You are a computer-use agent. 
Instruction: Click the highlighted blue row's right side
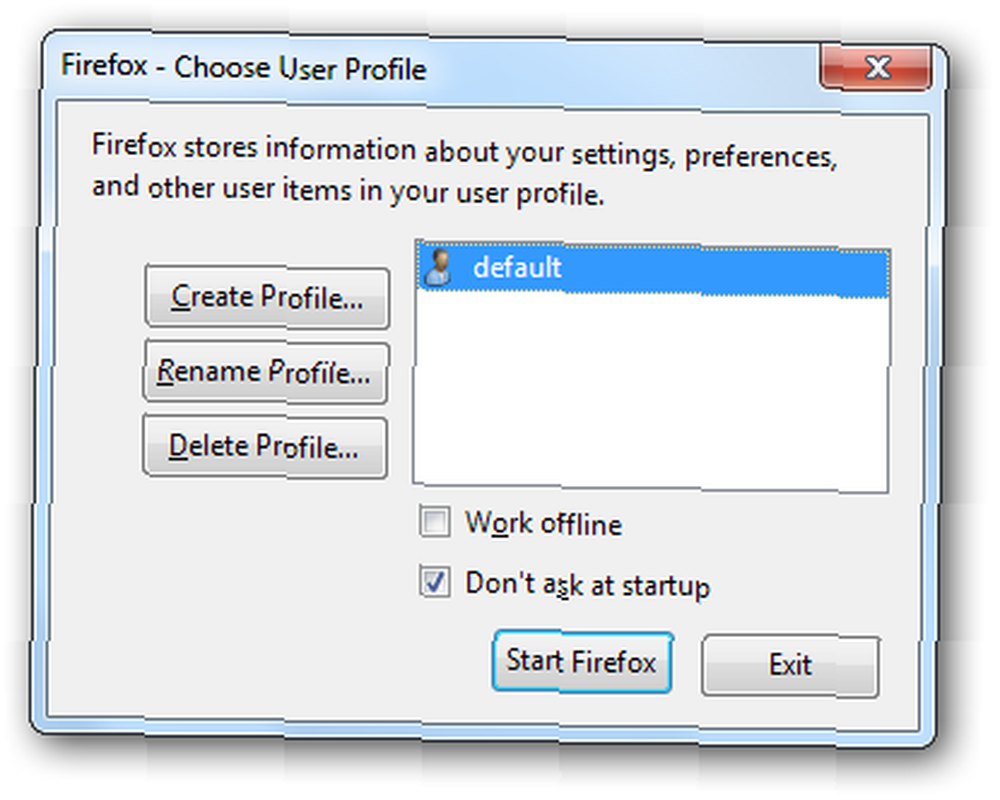tap(797, 272)
